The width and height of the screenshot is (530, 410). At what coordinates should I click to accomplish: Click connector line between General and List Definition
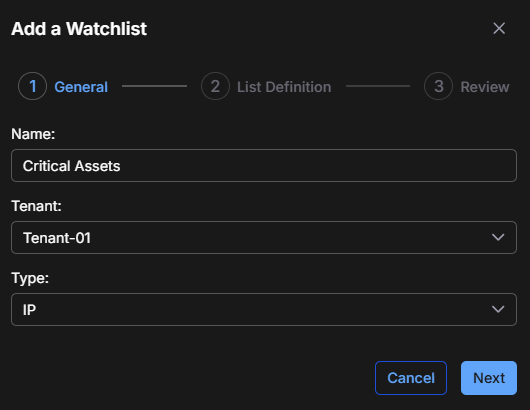point(154,86)
